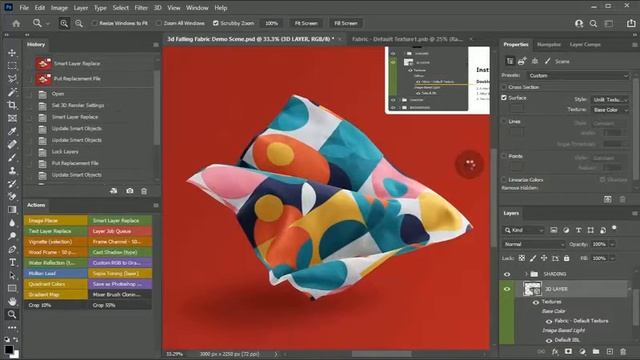Select the Zoom tool in the toolbar
The height and width of the screenshot is (360, 640).
click(x=12, y=314)
